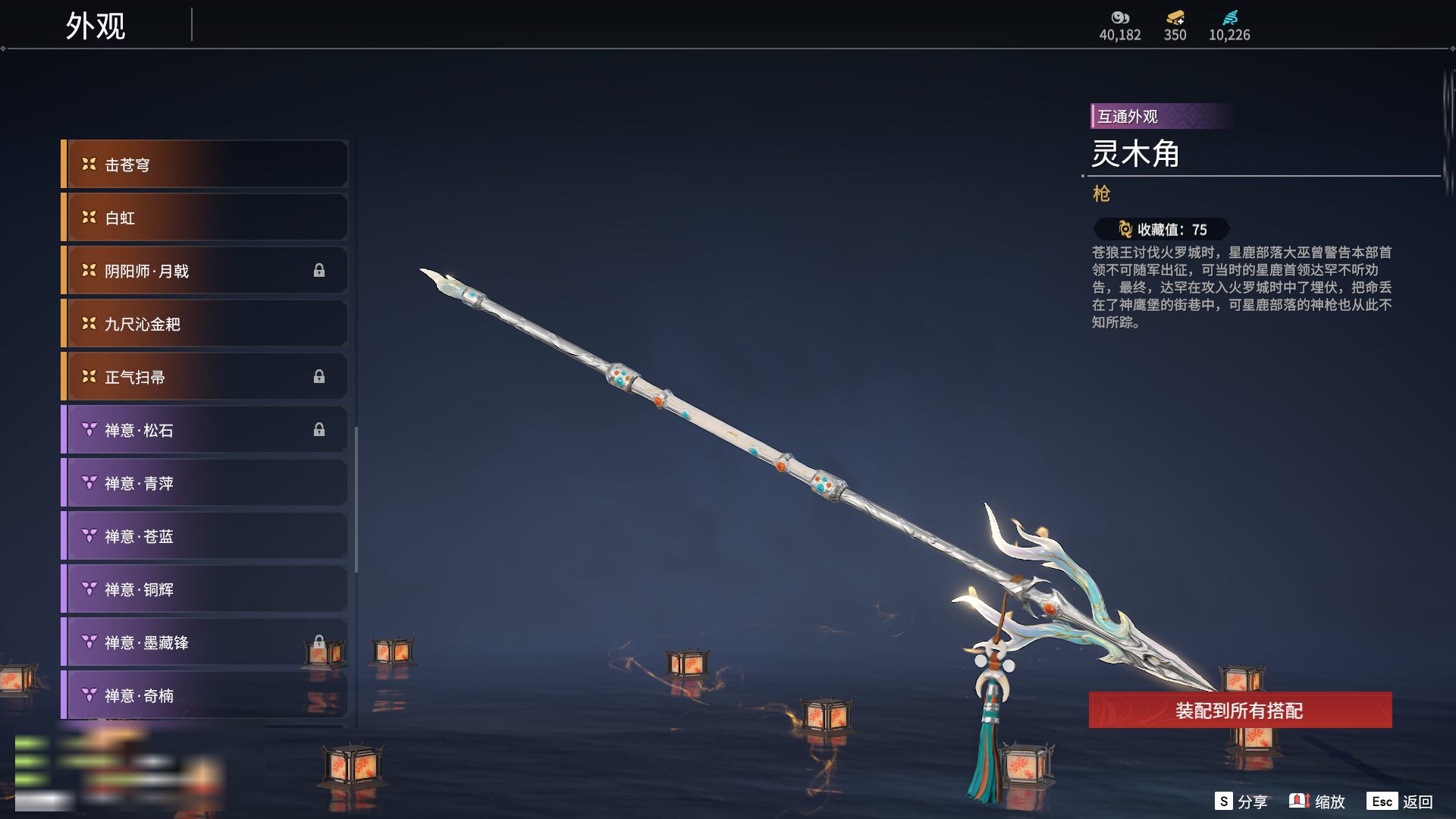Viewport: 1456px width, 819px height.
Task: Click the mouse zoom icon next to 缩放
Action: (x=1299, y=801)
